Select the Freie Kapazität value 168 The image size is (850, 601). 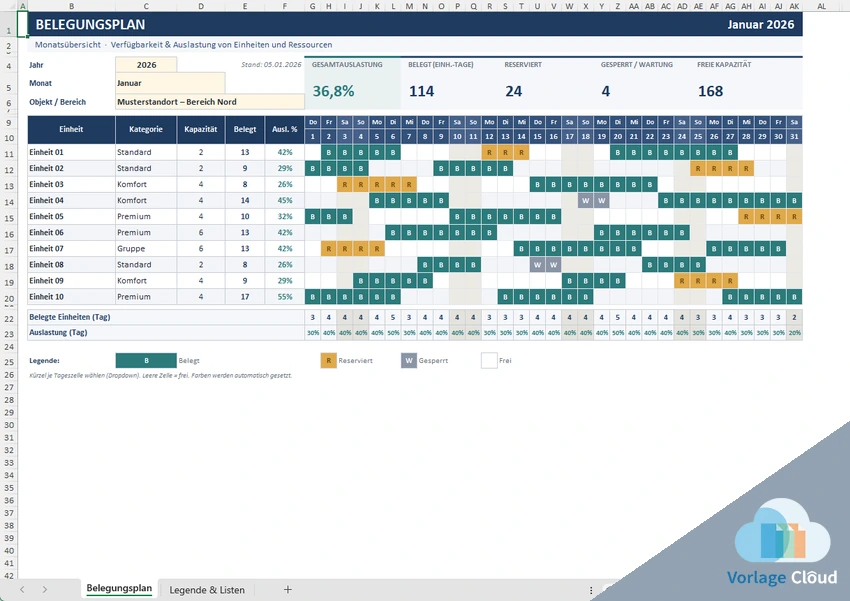710,91
